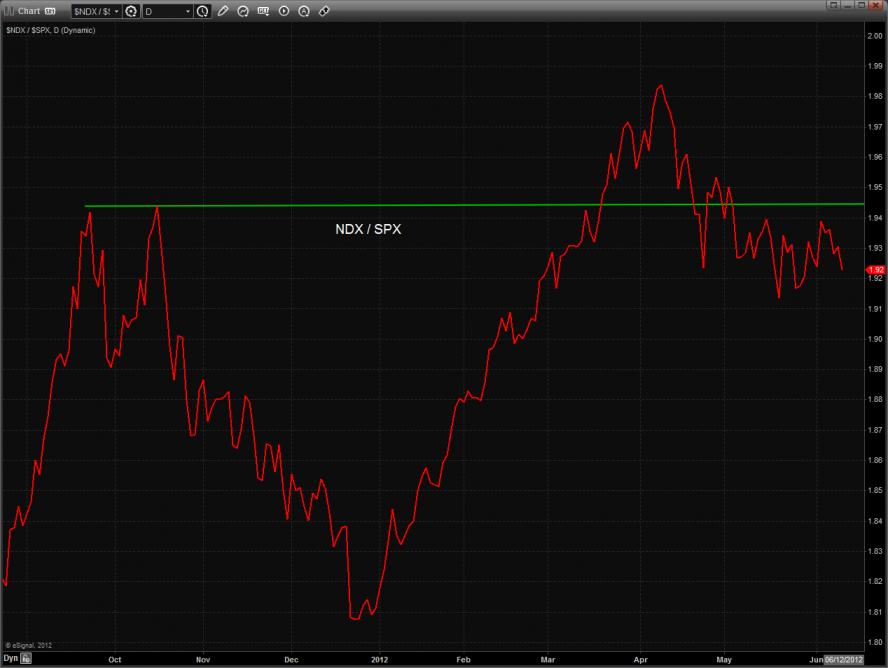The width and height of the screenshot is (888, 668).
Task: Click the red 1.92 current price marker
Action: point(876,269)
